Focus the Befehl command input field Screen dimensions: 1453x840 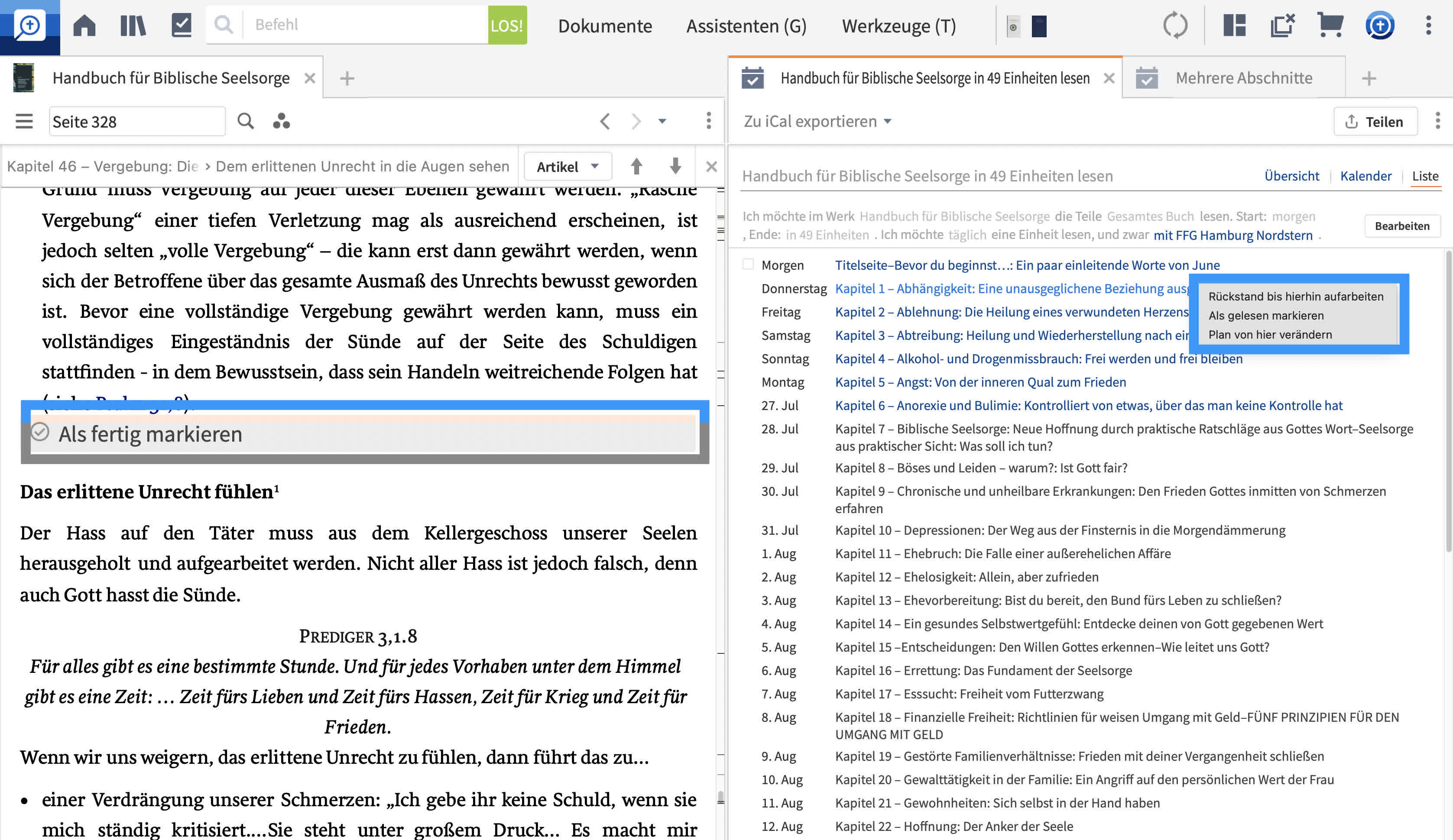366,25
